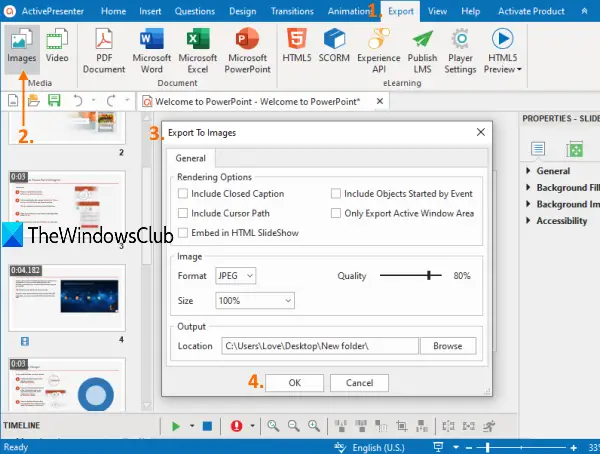Play the timeline preview
Image resolution: width=600 pixels, height=454 pixels.
pos(176,426)
